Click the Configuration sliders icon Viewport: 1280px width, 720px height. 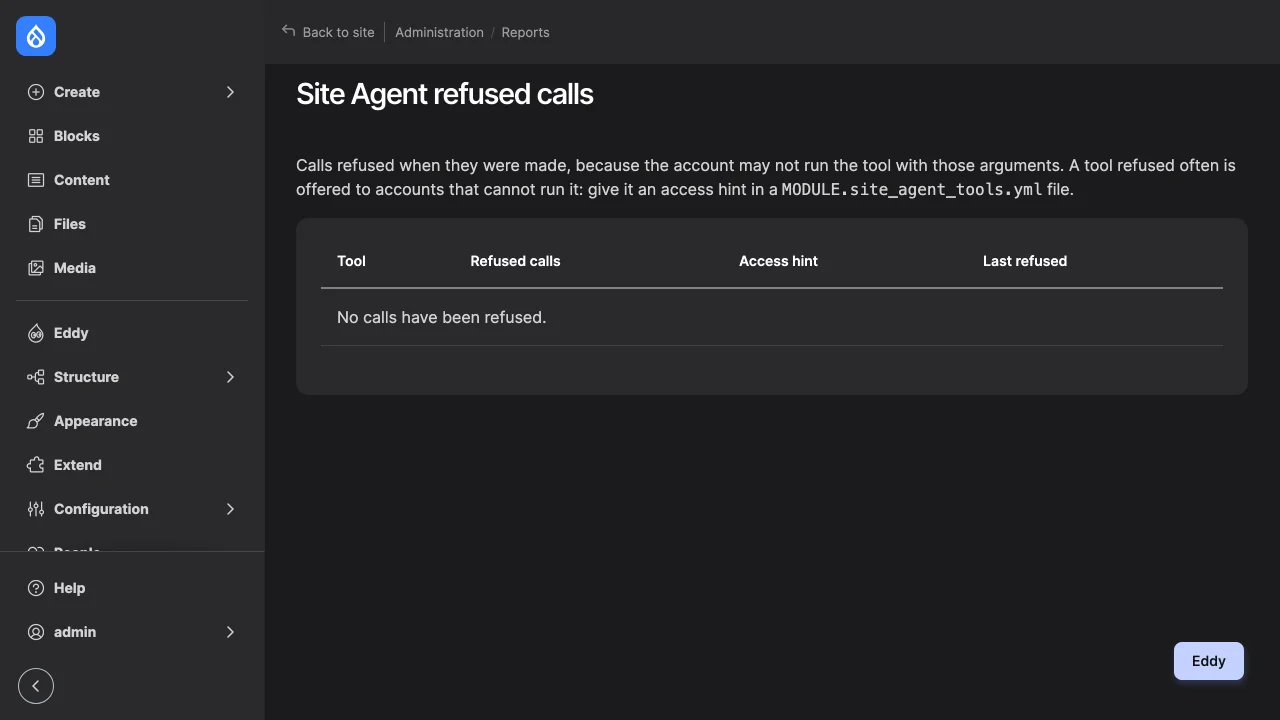click(x=36, y=509)
